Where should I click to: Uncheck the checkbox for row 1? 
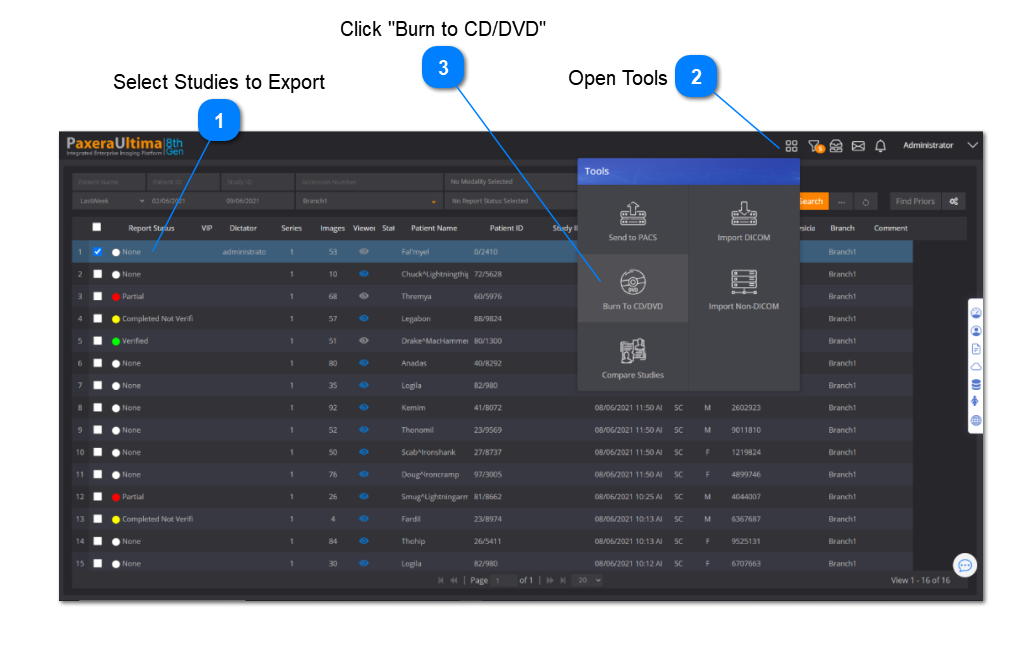(98, 252)
